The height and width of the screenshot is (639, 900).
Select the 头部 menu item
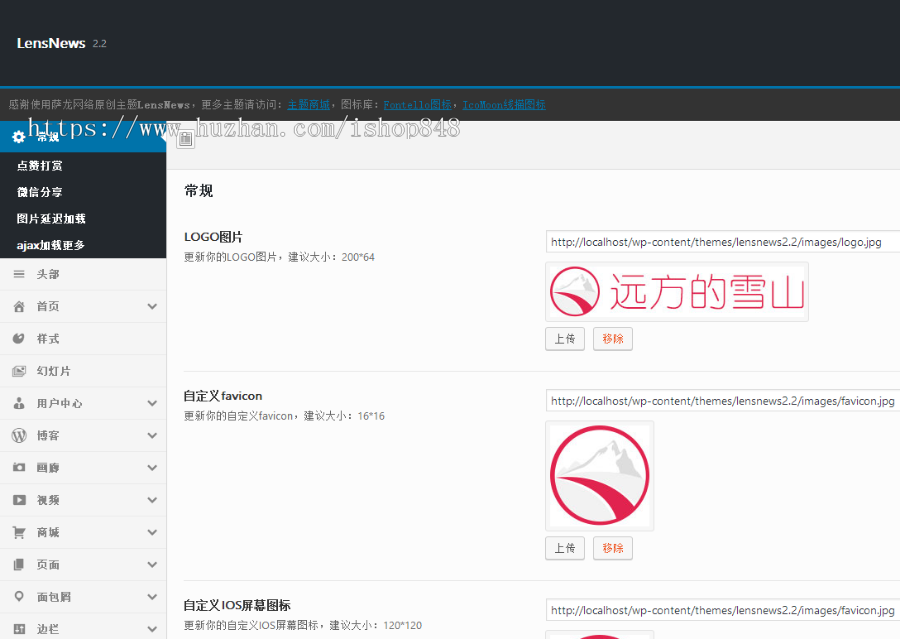click(83, 274)
